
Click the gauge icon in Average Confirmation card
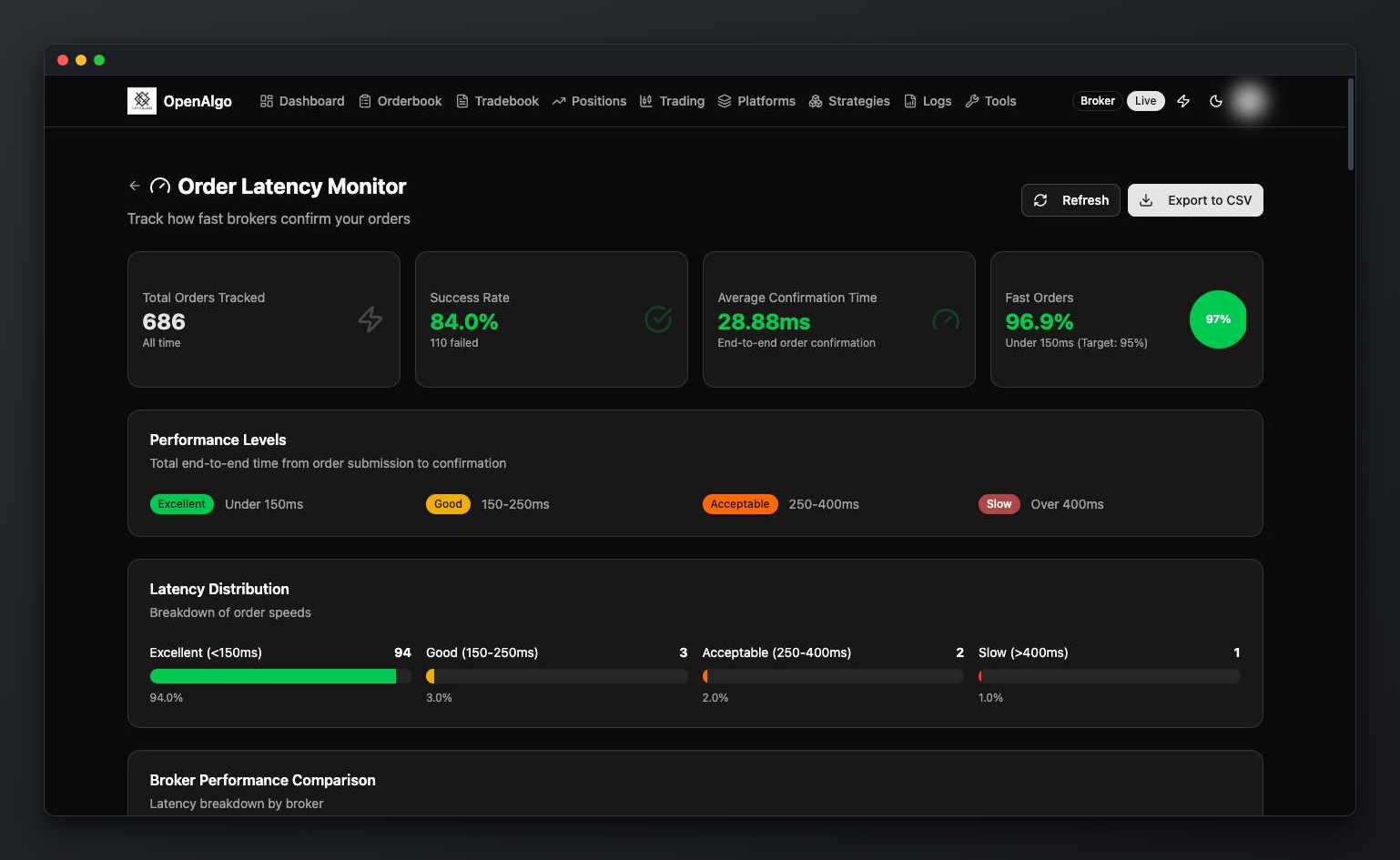pyautogui.click(x=946, y=319)
